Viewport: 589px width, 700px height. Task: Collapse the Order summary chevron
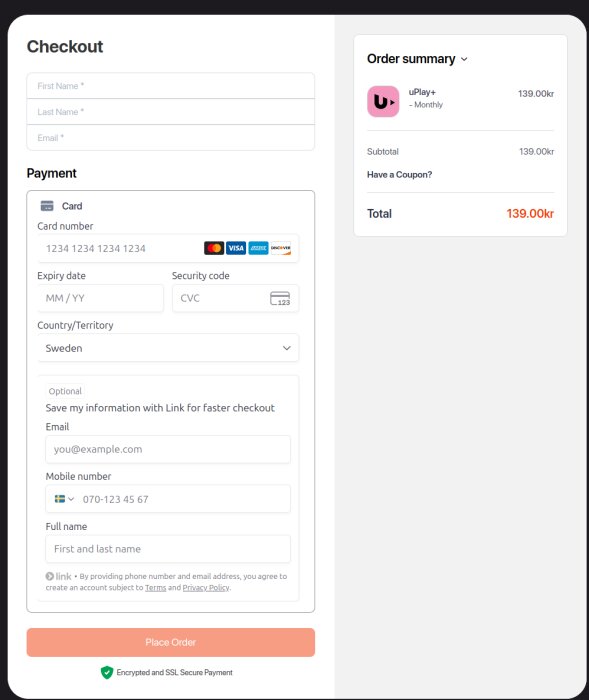(464, 59)
